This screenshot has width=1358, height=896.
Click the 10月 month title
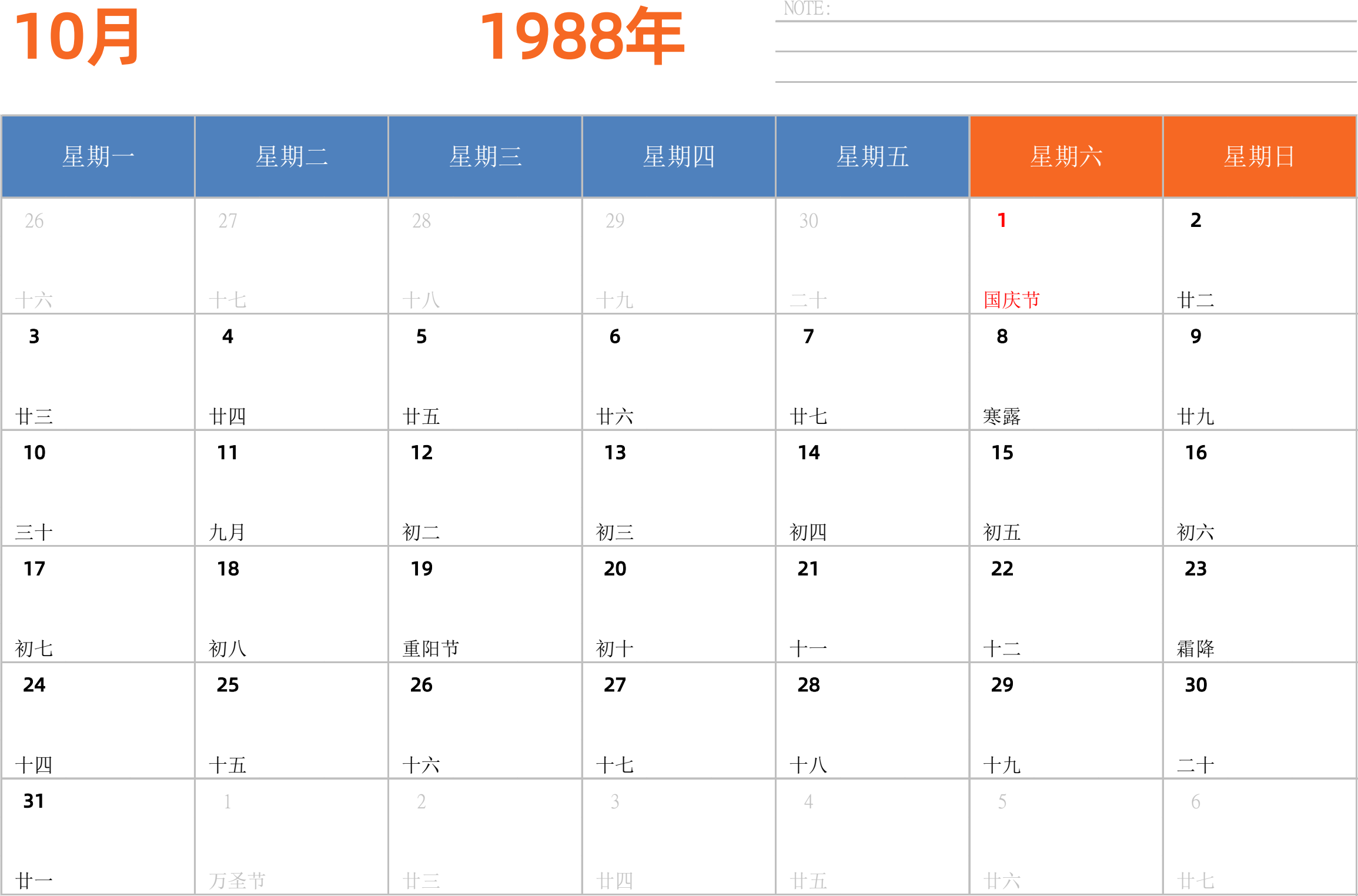pyautogui.click(x=77, y=37)
